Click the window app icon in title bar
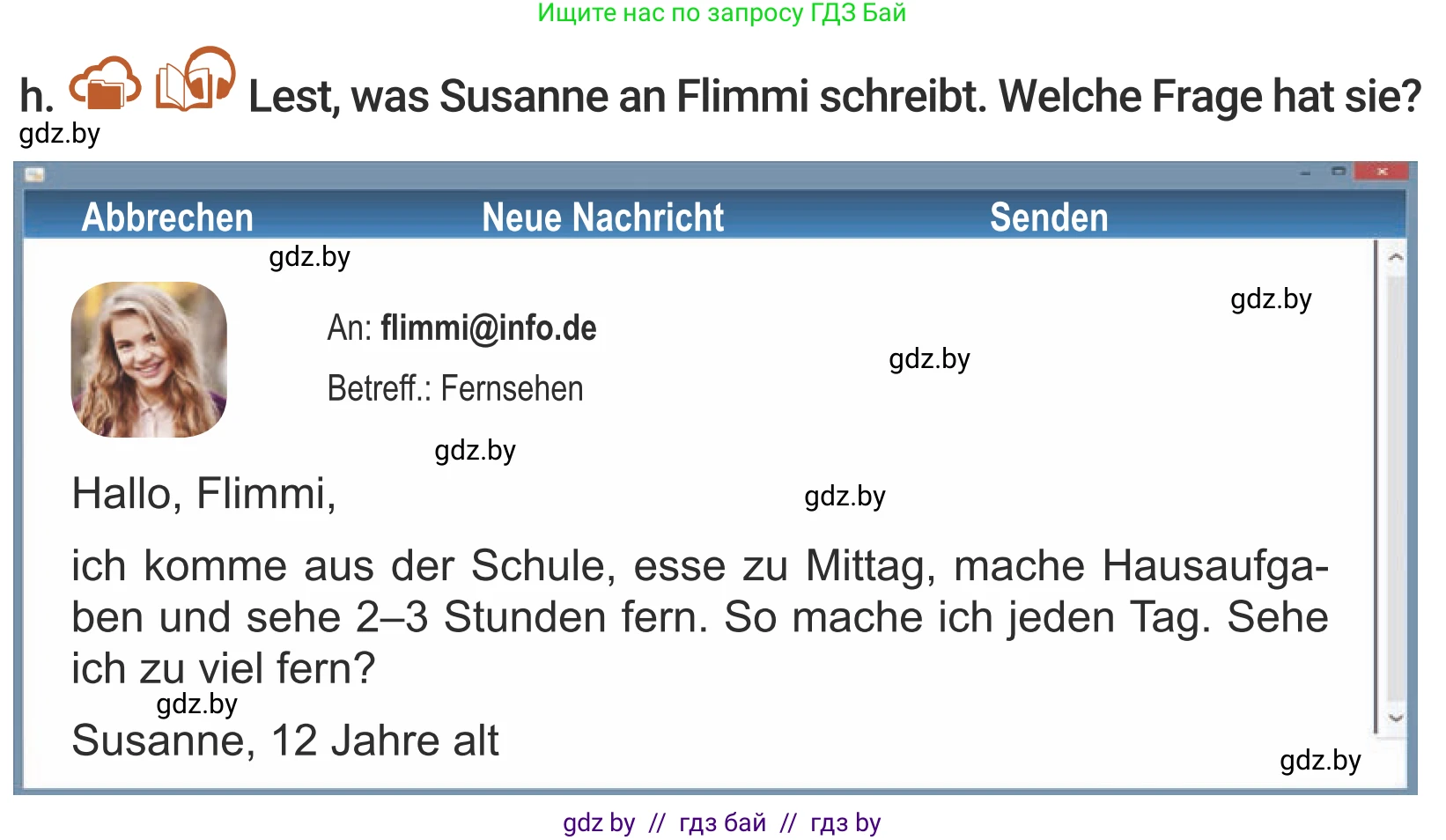This screenshot has width=1446, height=840. click(34, 174)
